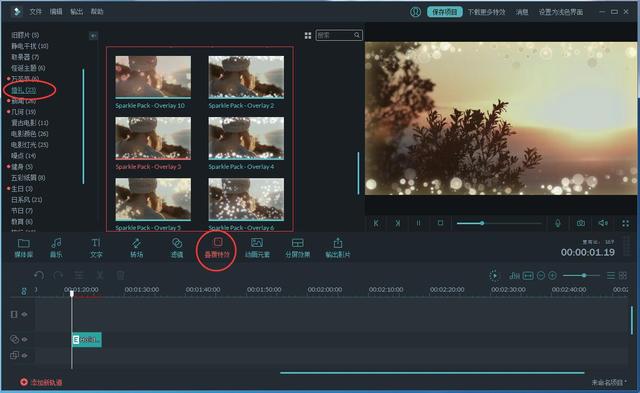Click the timeline zoom slider
The width and height of the screenshot is (640, 393).
point(581,276)
